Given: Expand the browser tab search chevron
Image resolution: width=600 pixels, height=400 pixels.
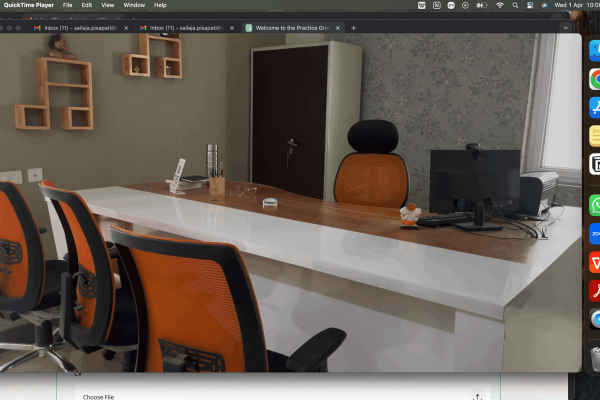Looking at the screenshot, I should pyautogui.click(x=566, y=28).
